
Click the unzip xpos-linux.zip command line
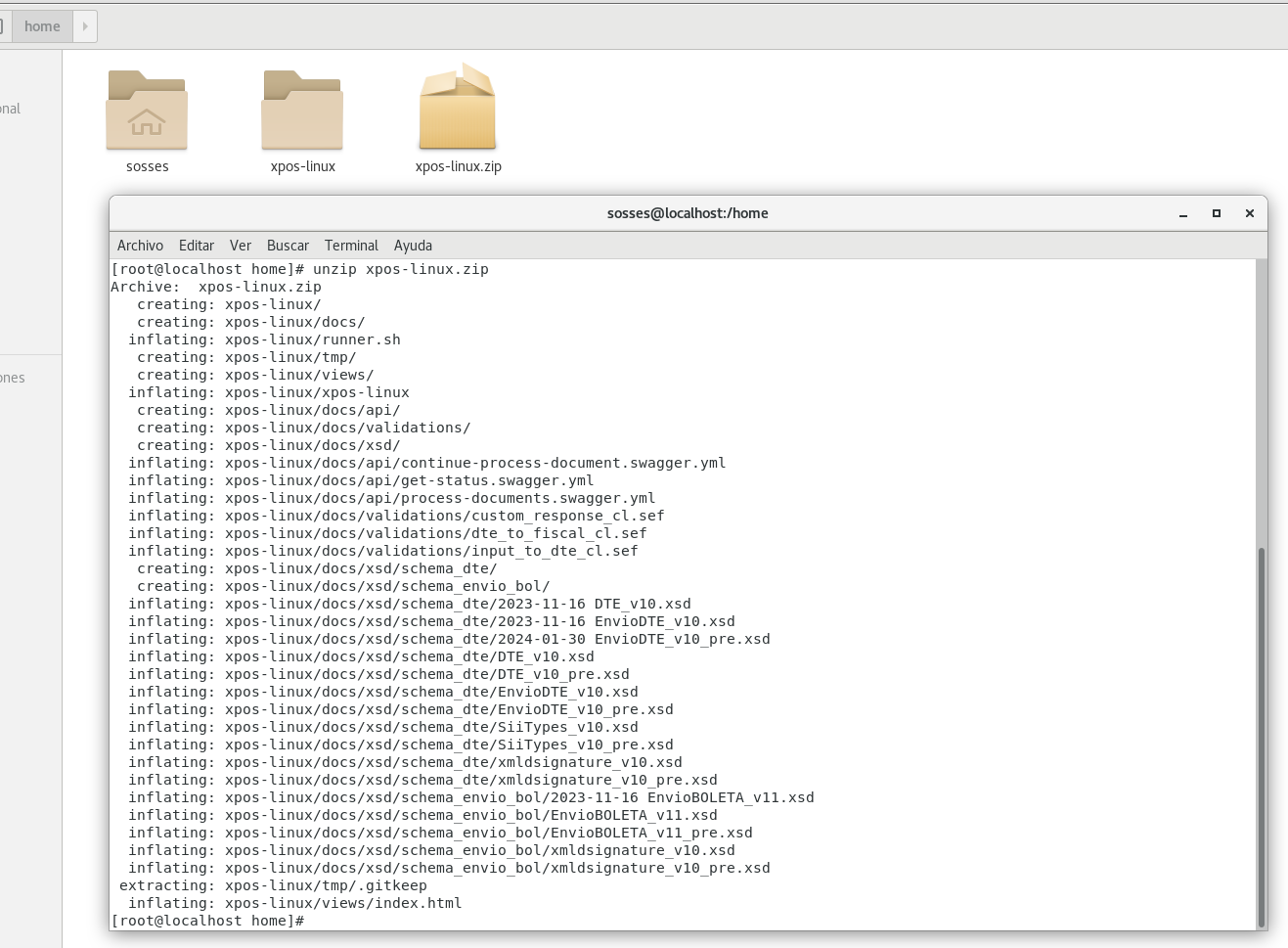[299, 269]
